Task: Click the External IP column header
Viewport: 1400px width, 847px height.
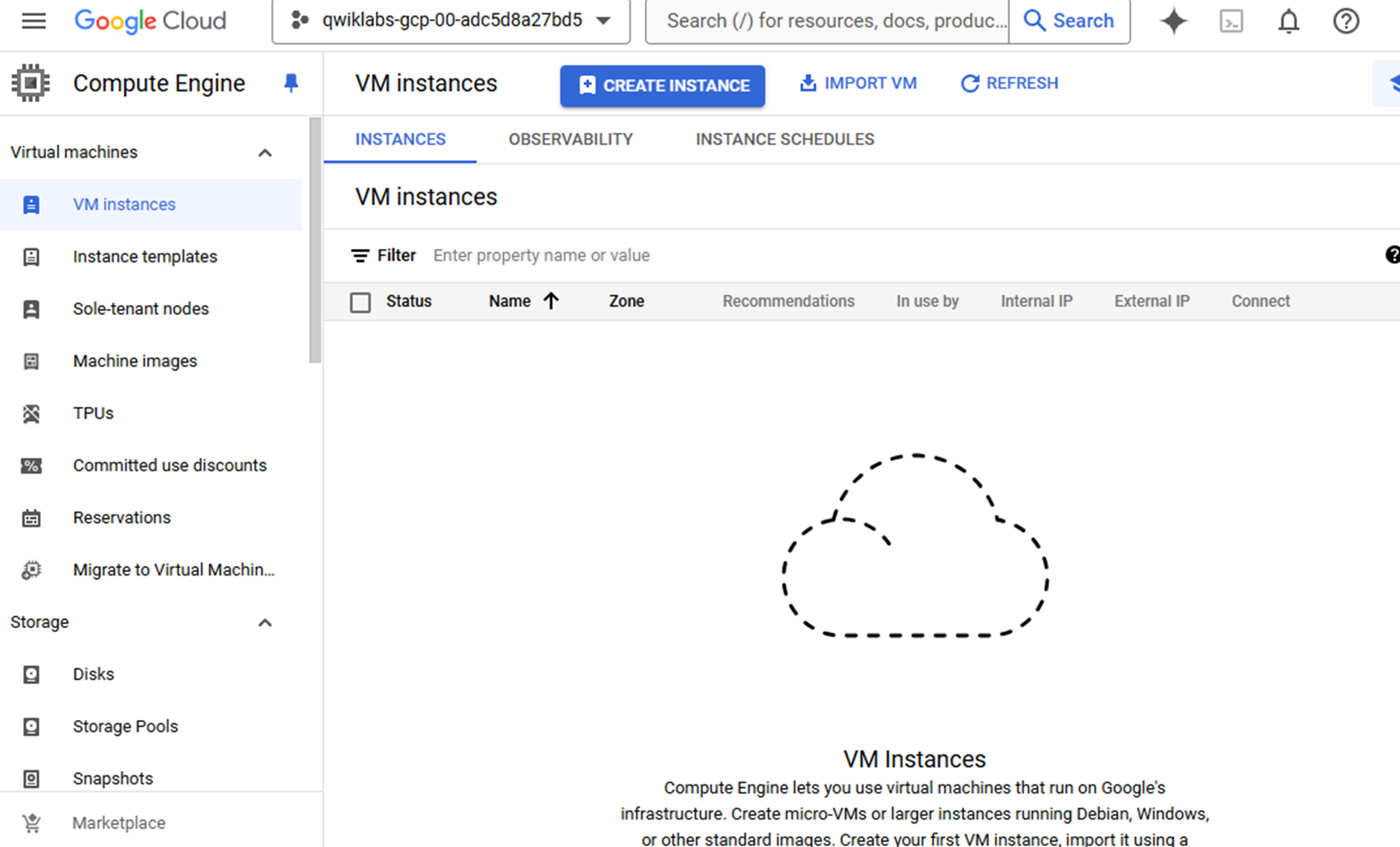Action: point(1152,302)
